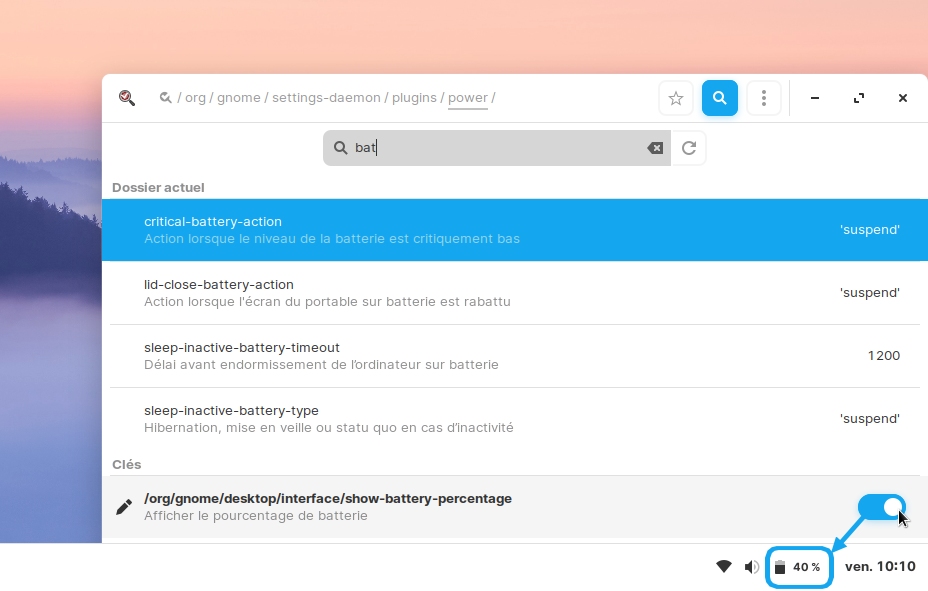928x591 pixels.
Task: Click the org path segment
Action: tap(195, 98)
